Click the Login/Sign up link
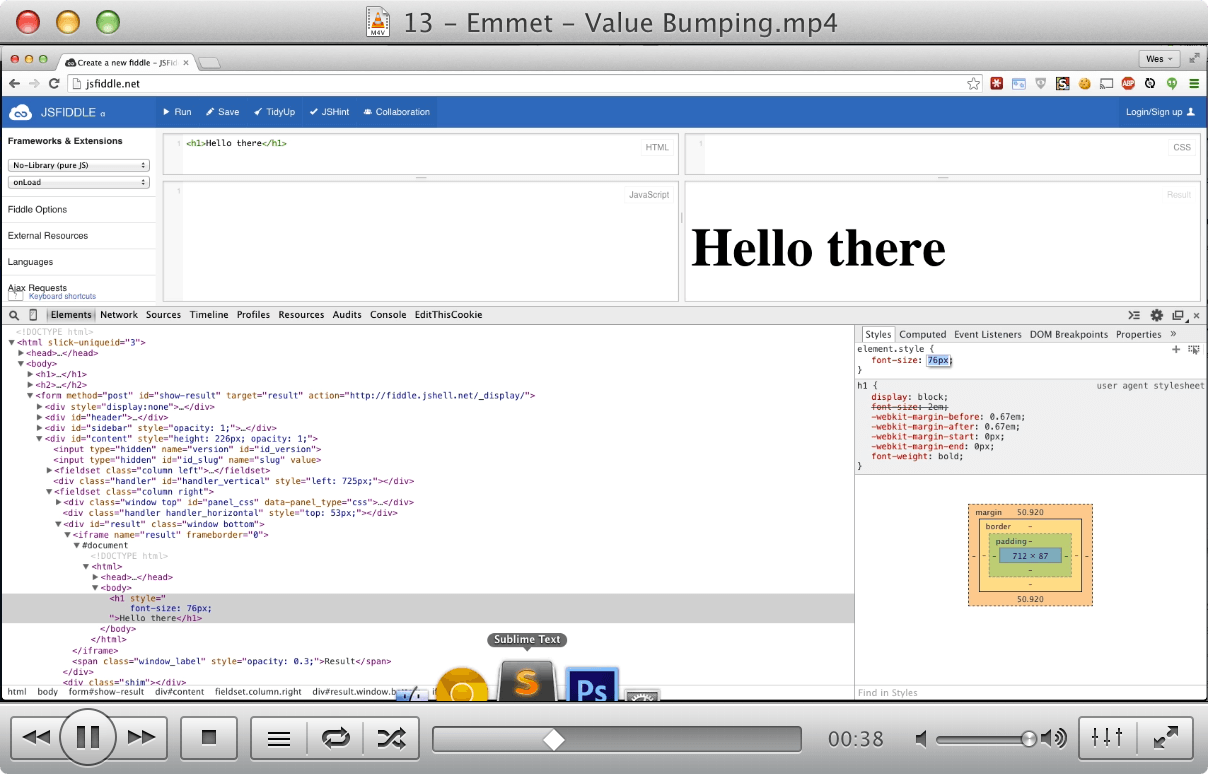The image size is (1208, 774). 1155,112
